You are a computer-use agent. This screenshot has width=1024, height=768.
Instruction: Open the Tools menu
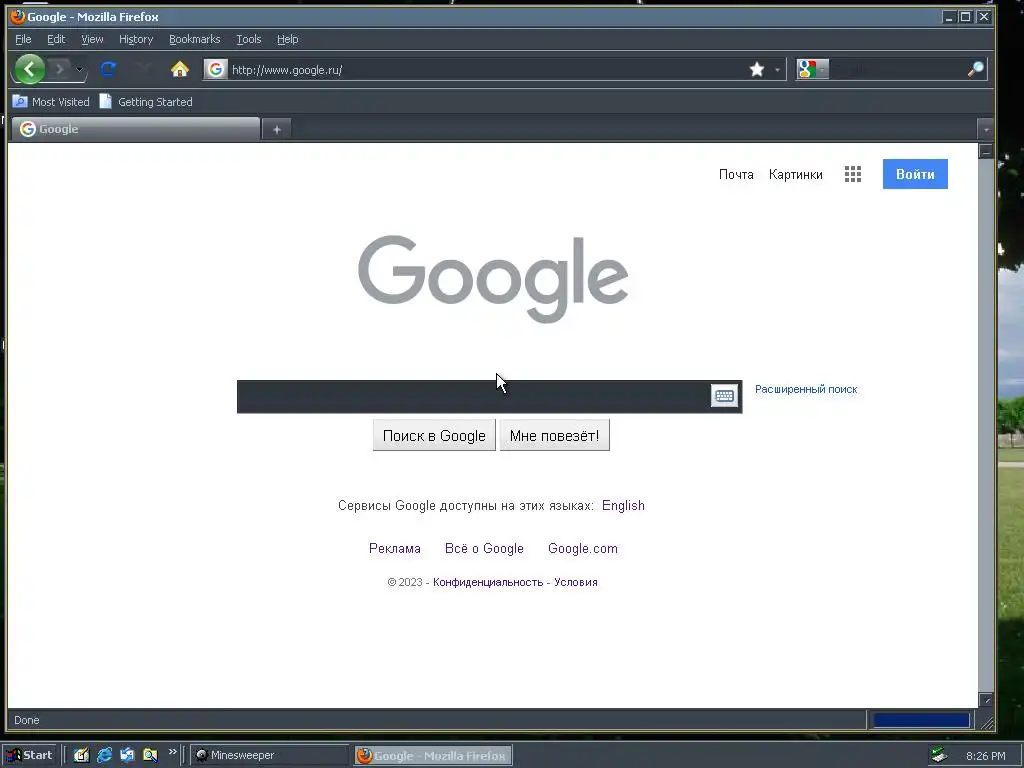tap(249, 39)
